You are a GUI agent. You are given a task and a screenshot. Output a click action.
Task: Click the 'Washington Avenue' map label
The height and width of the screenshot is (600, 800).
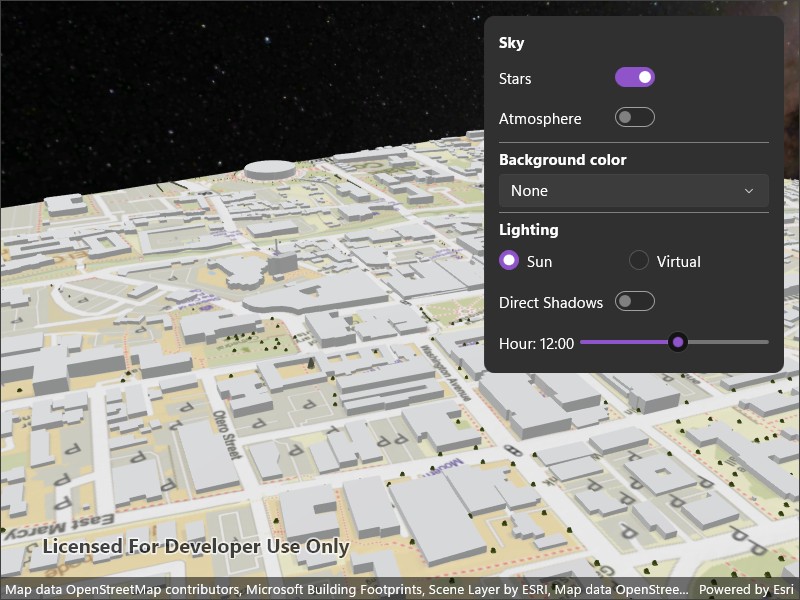click(444, 372)
